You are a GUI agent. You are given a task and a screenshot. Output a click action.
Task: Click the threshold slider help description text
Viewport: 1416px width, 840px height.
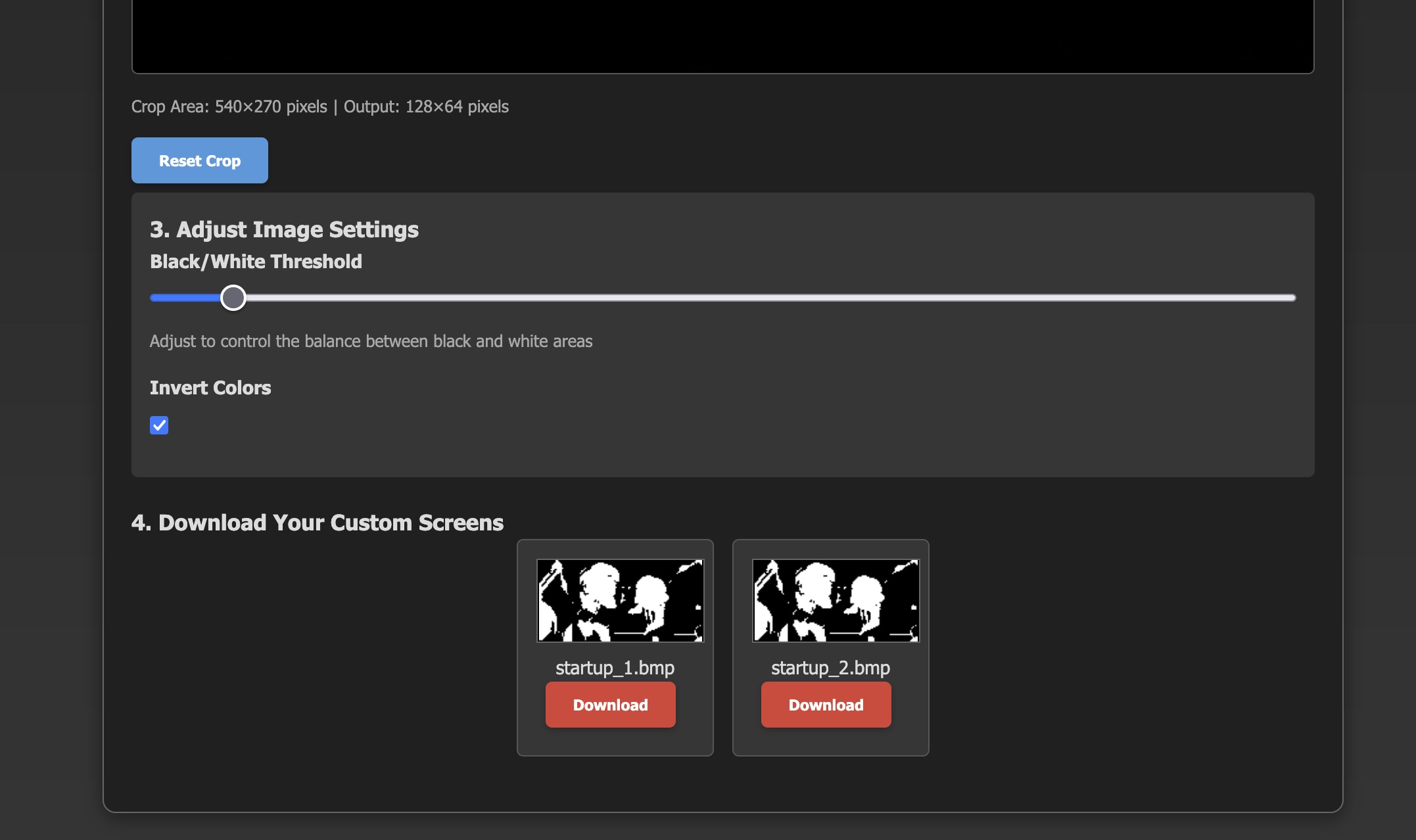[x=371, y=341]
